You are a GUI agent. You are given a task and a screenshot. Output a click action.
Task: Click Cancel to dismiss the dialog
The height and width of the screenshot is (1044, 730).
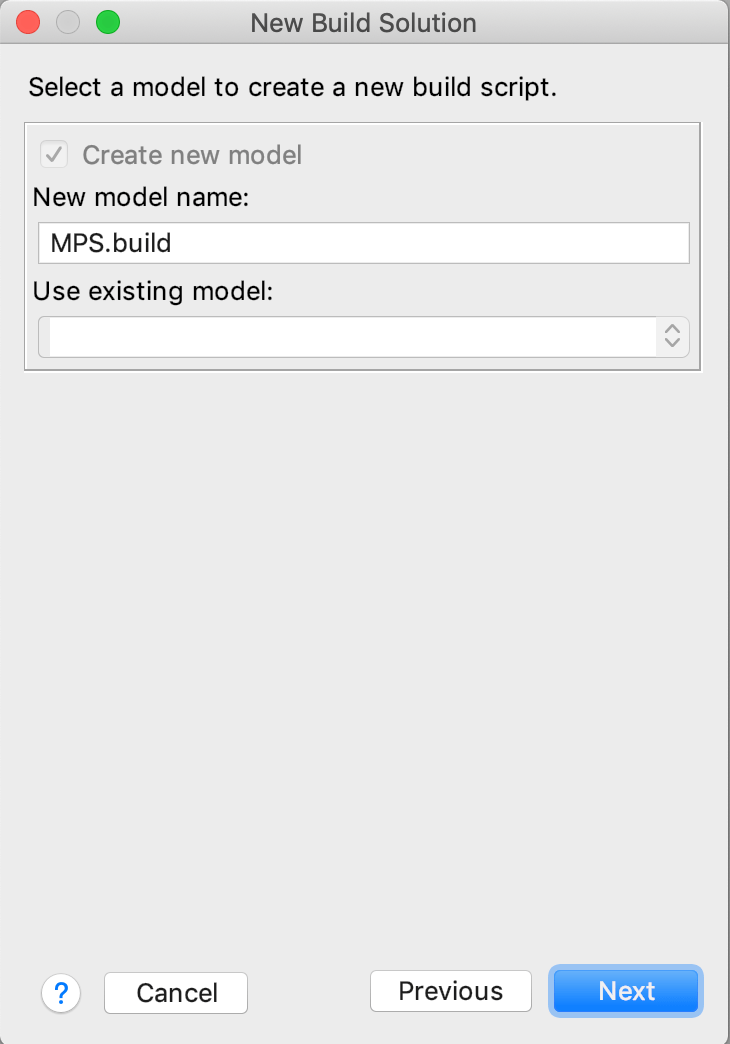point(175,992)
